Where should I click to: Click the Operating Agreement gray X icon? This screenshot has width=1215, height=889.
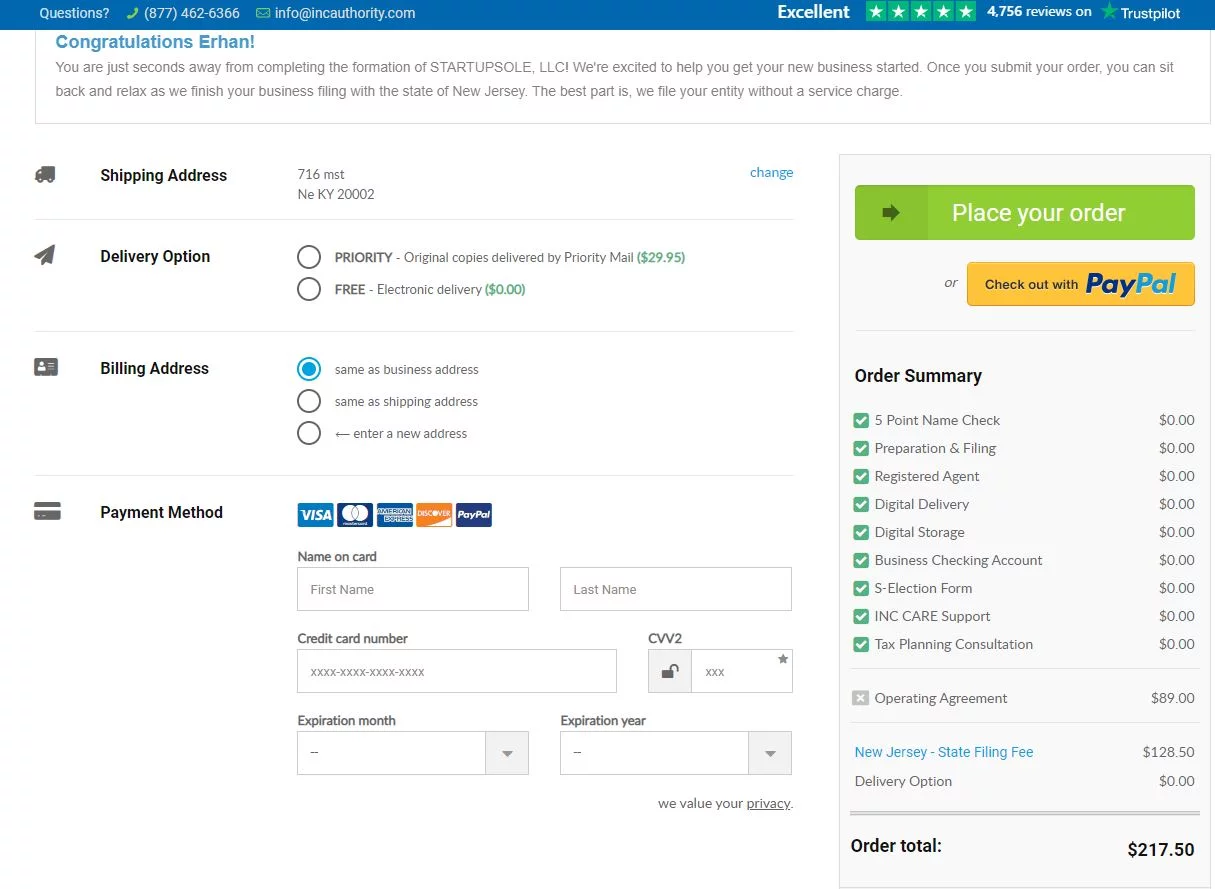[860, 698]
